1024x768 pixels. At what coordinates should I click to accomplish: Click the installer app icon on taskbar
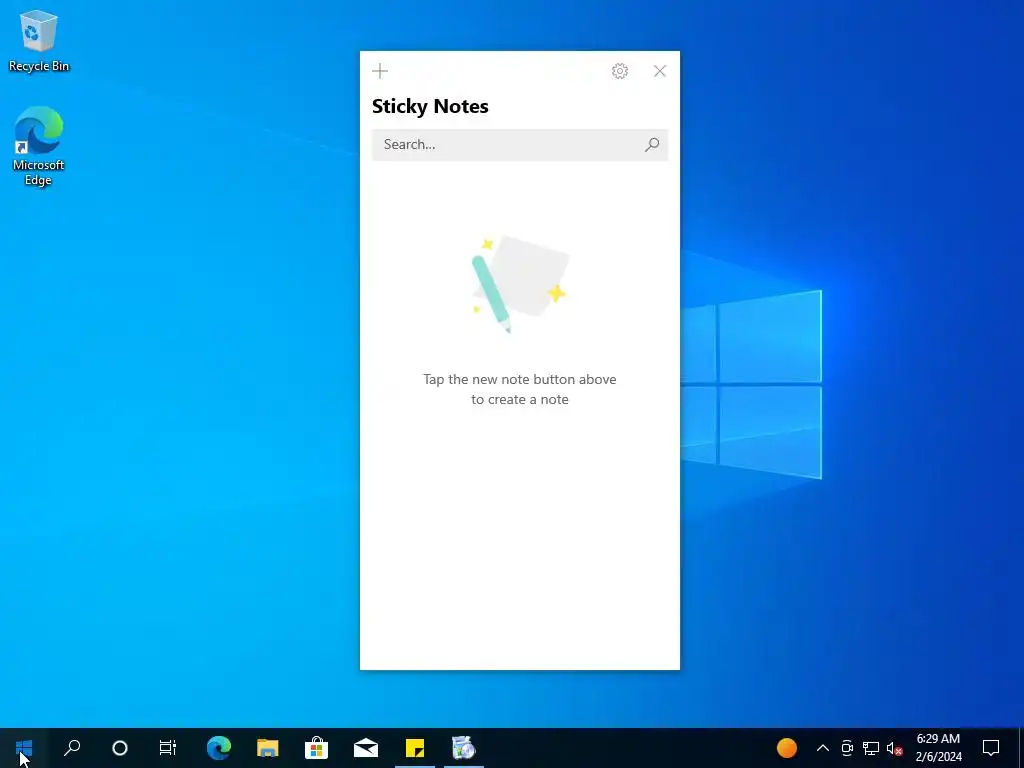464,748
